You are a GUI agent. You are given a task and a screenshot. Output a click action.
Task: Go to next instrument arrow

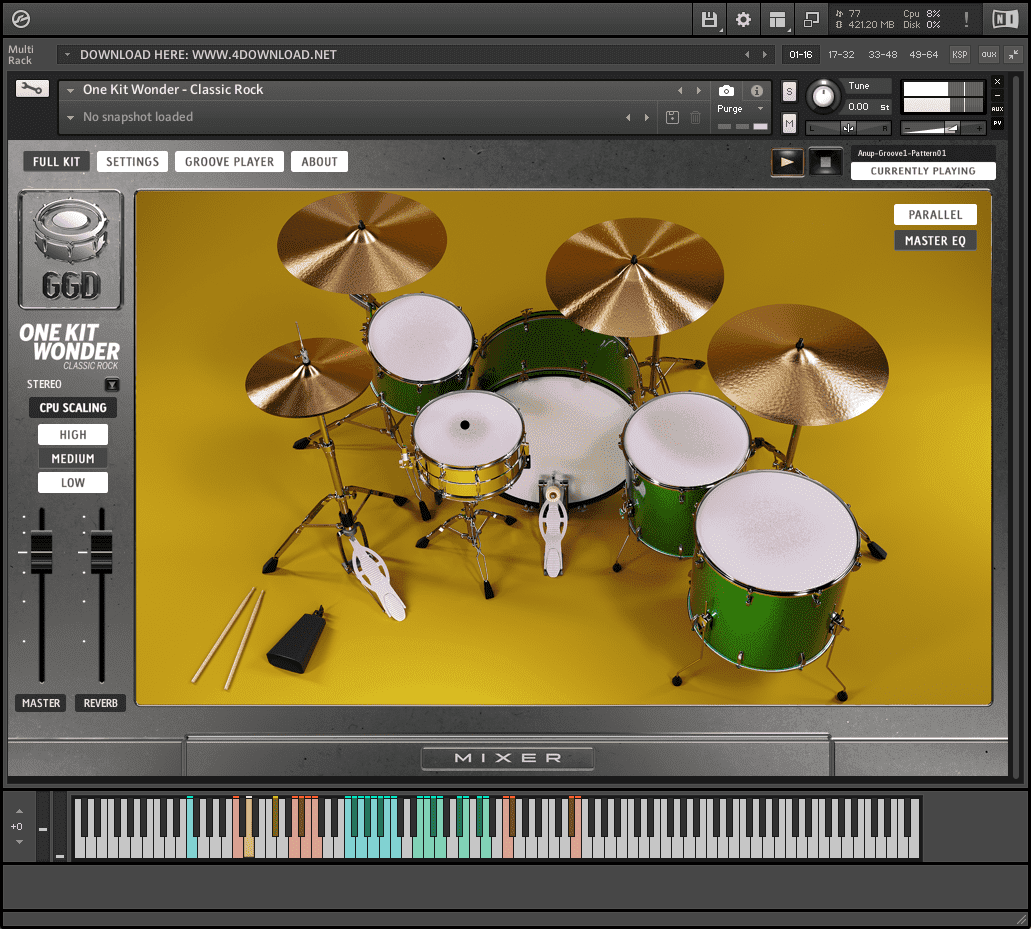pos(698,90)
